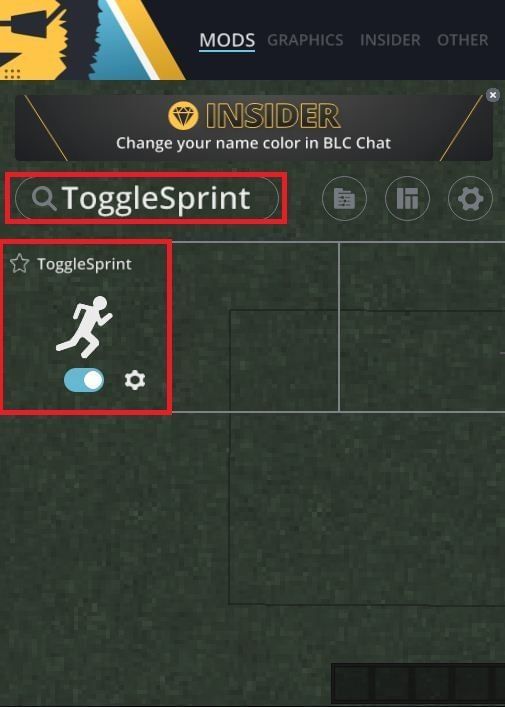Open ToggleSprint mod settings gear
The height and width of the screenshot is (707, 505).
(x=135, y=380)
